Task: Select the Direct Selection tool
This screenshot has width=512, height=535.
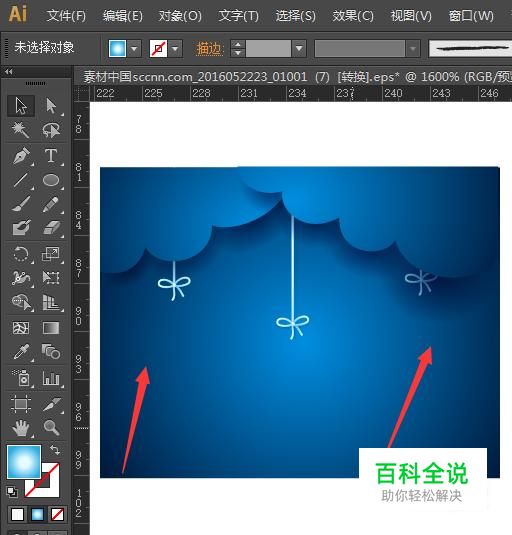Action: 51,105
